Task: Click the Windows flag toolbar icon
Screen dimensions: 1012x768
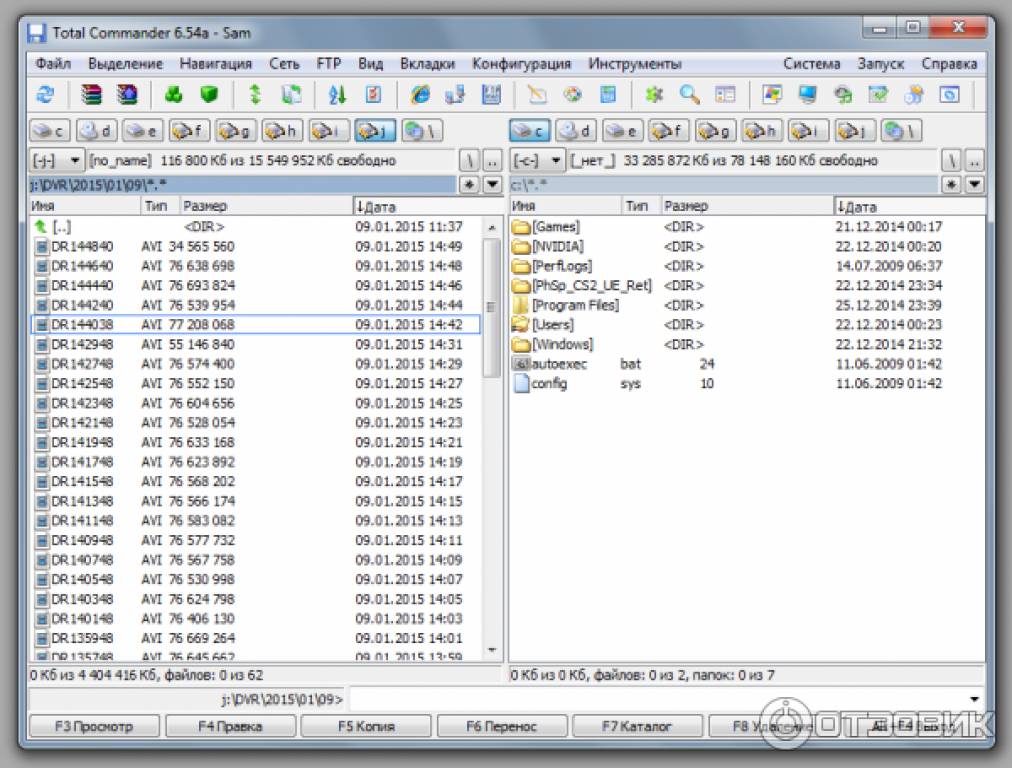Action: 772,95
